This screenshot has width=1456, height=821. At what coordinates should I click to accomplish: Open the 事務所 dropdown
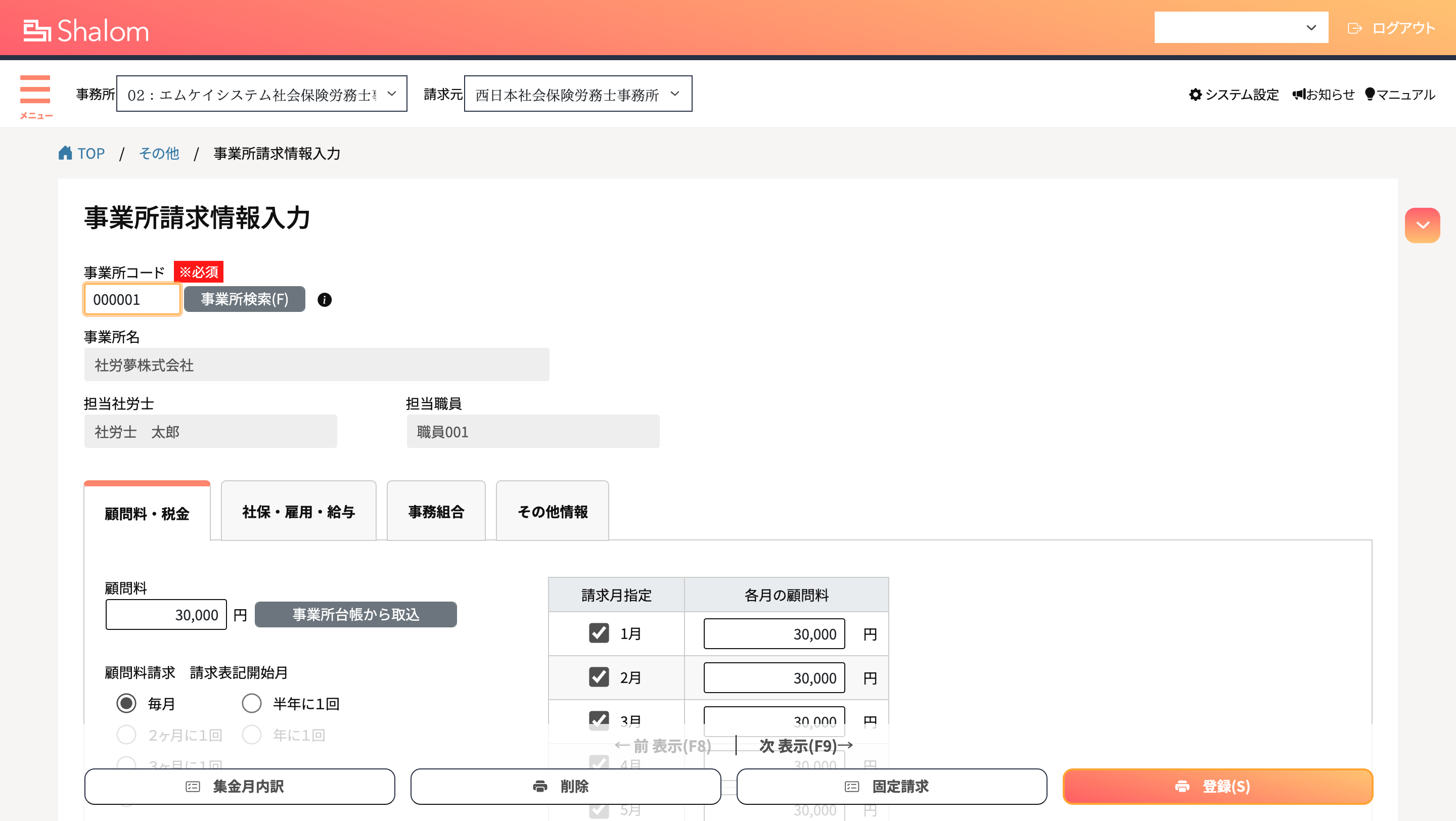(x=262, y=94)
